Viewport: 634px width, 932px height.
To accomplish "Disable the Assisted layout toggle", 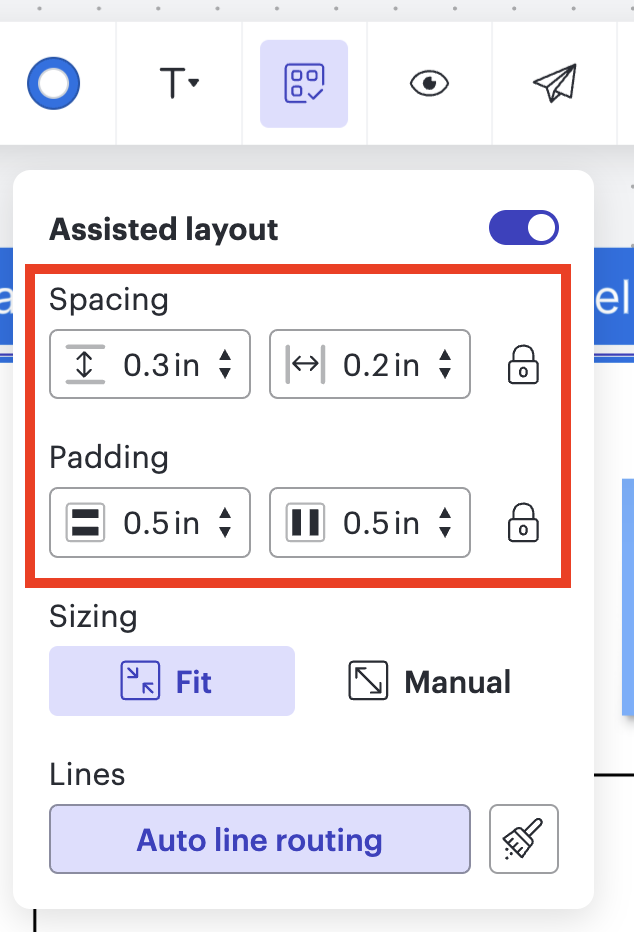I will pos(524,228).
